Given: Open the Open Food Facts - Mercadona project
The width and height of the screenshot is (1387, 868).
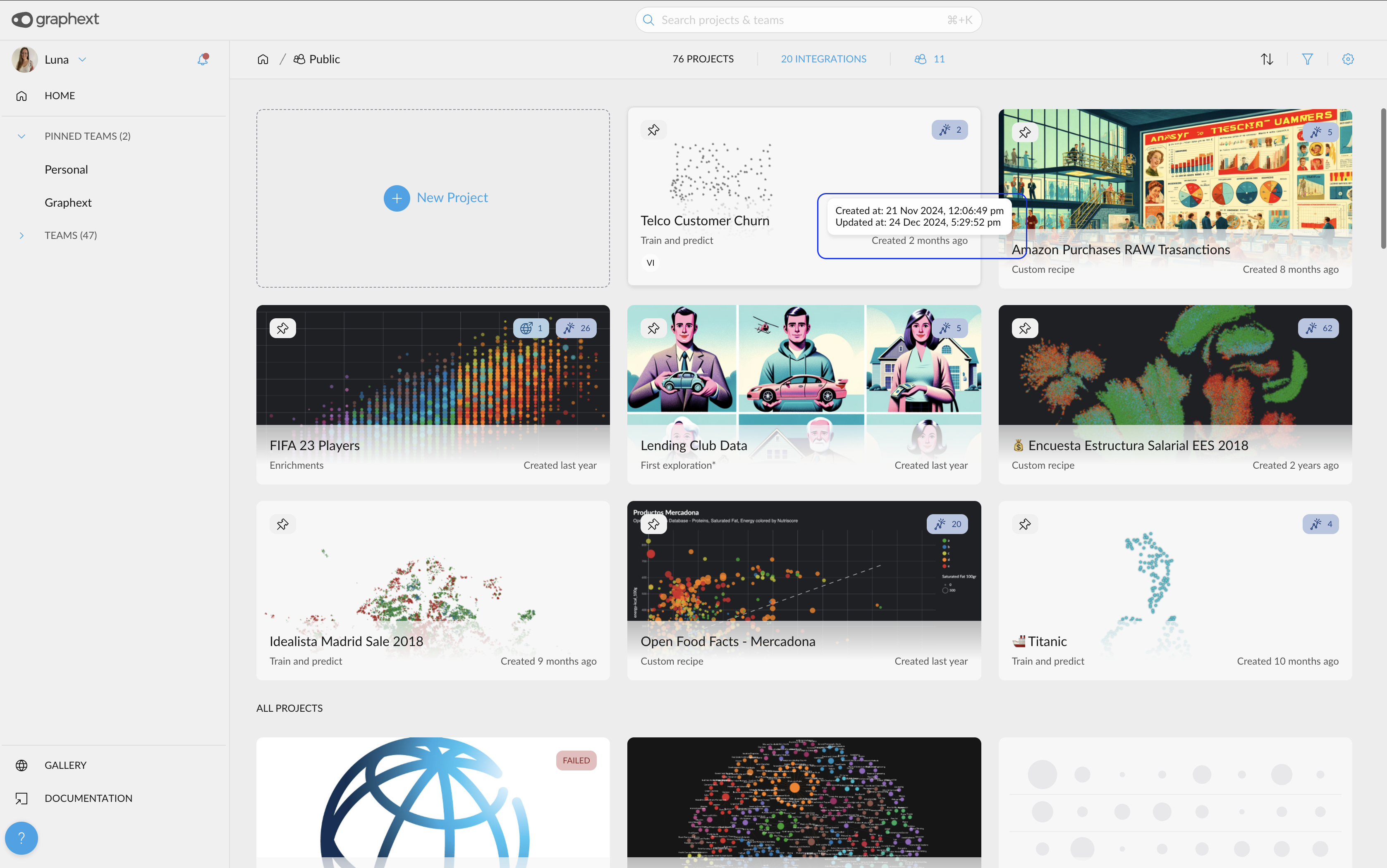Looking at the screenshot, I should point(728,642).
